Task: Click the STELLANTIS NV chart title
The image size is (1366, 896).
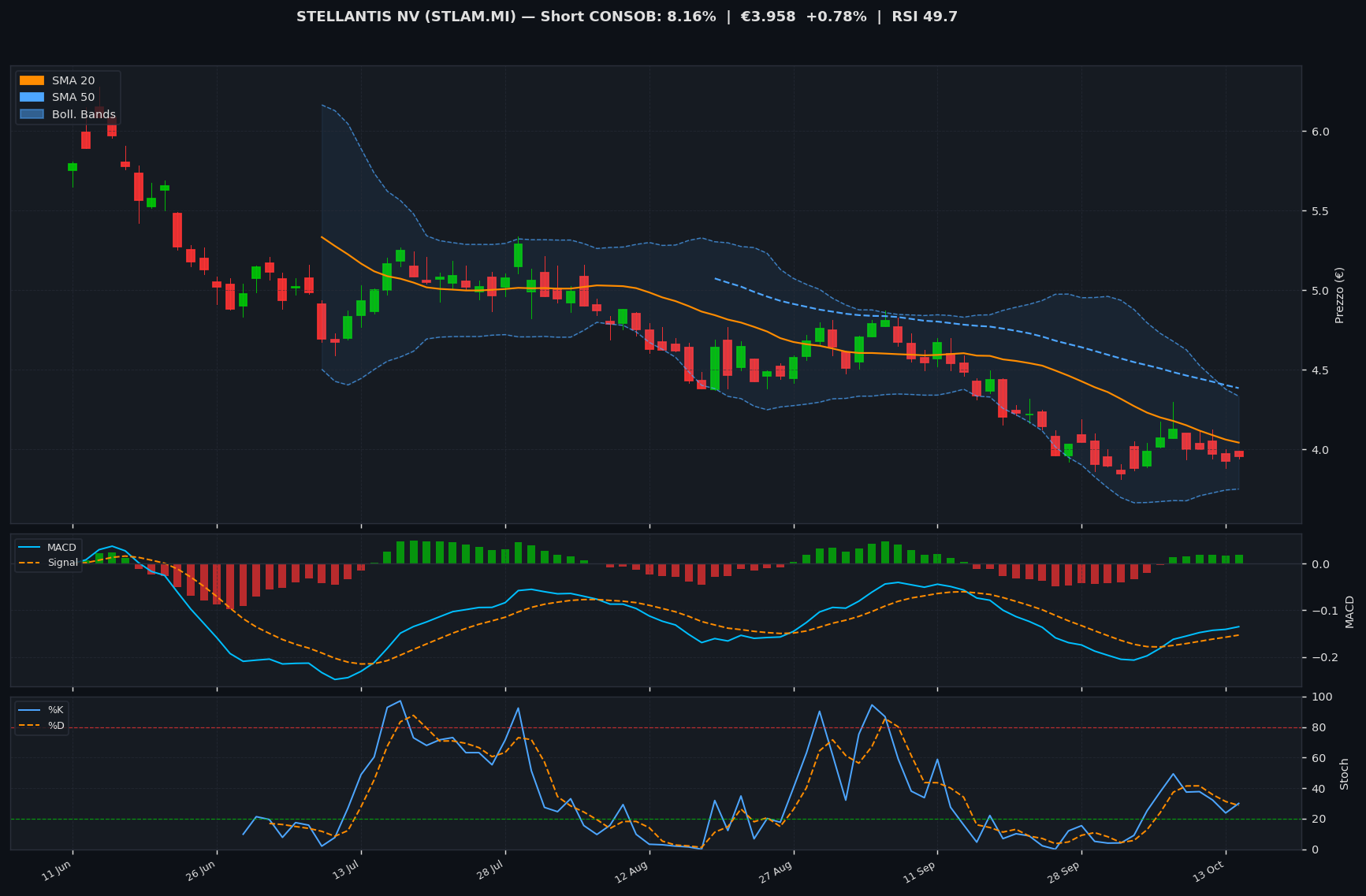Action: 627,17
